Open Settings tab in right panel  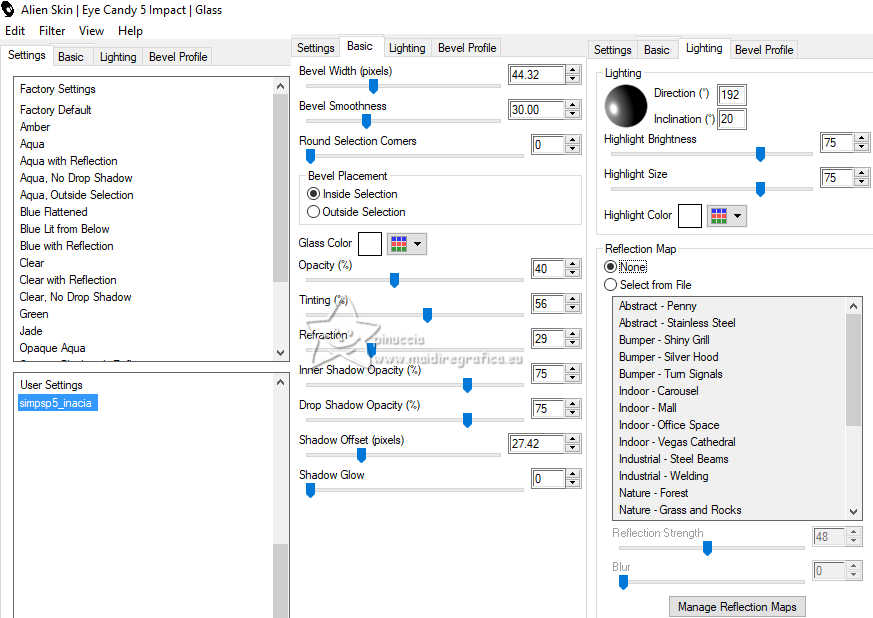pyautogui.click(x=612, y=50)
